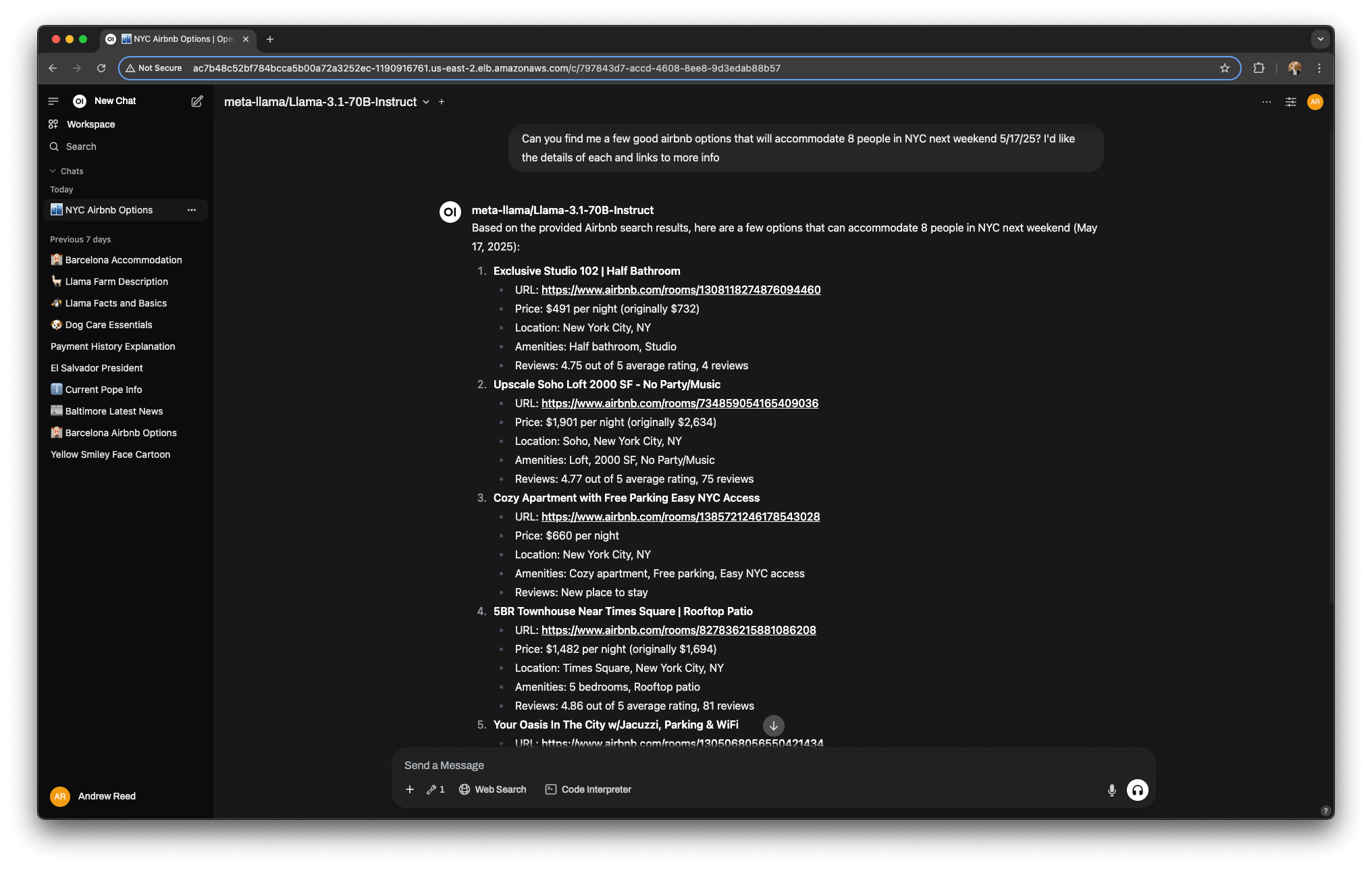Click the microphone dictation icon

click(1111, 790)
